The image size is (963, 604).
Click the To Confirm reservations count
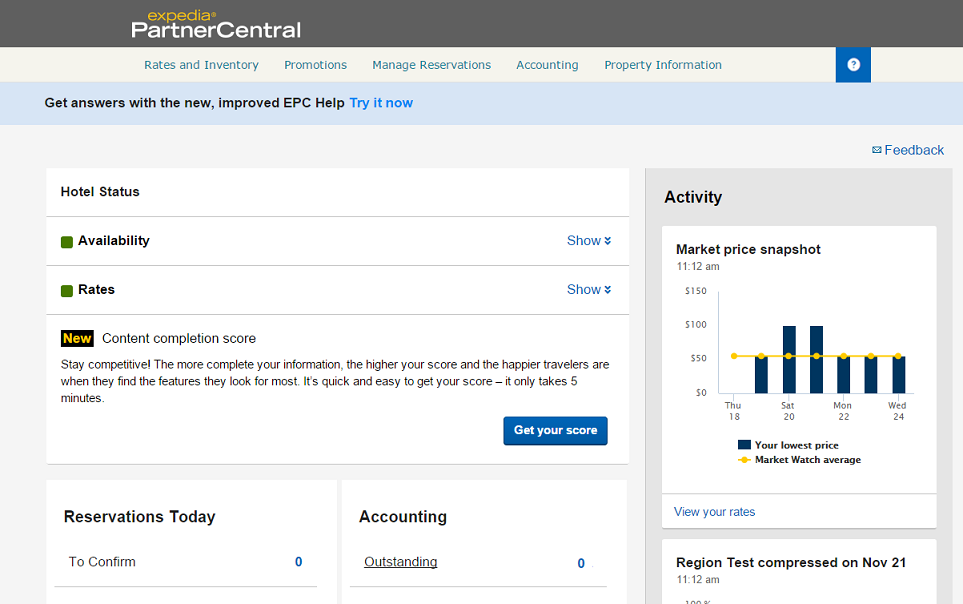[x=298, y=562]
